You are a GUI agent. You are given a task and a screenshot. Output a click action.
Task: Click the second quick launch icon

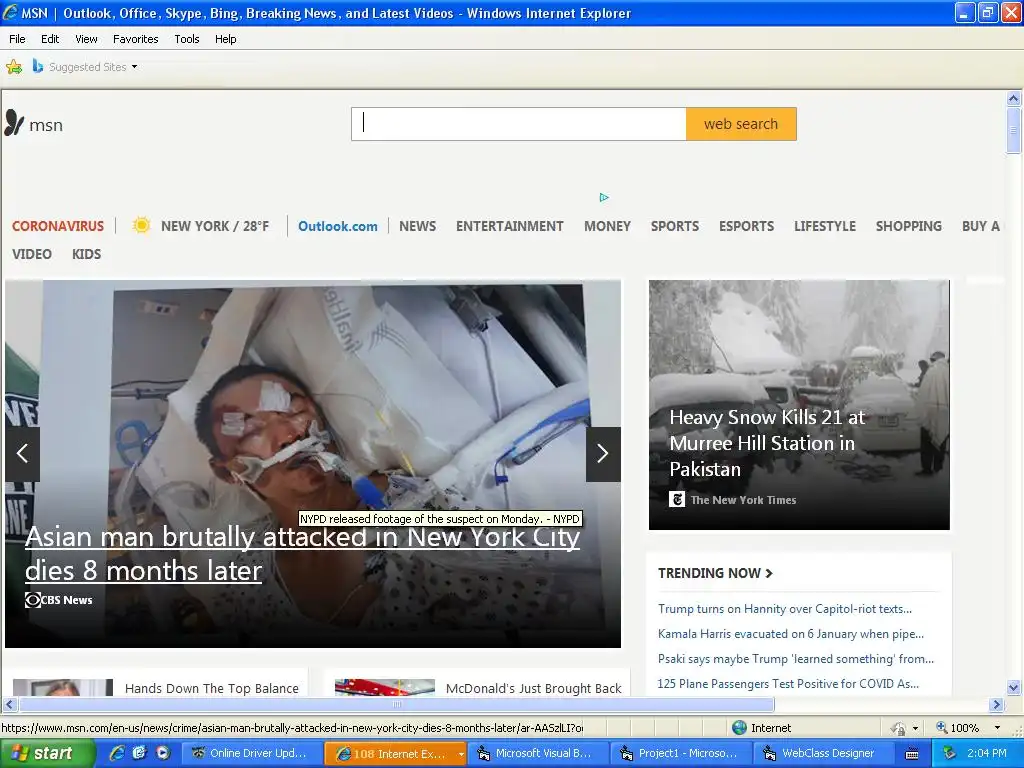(140, 753)
